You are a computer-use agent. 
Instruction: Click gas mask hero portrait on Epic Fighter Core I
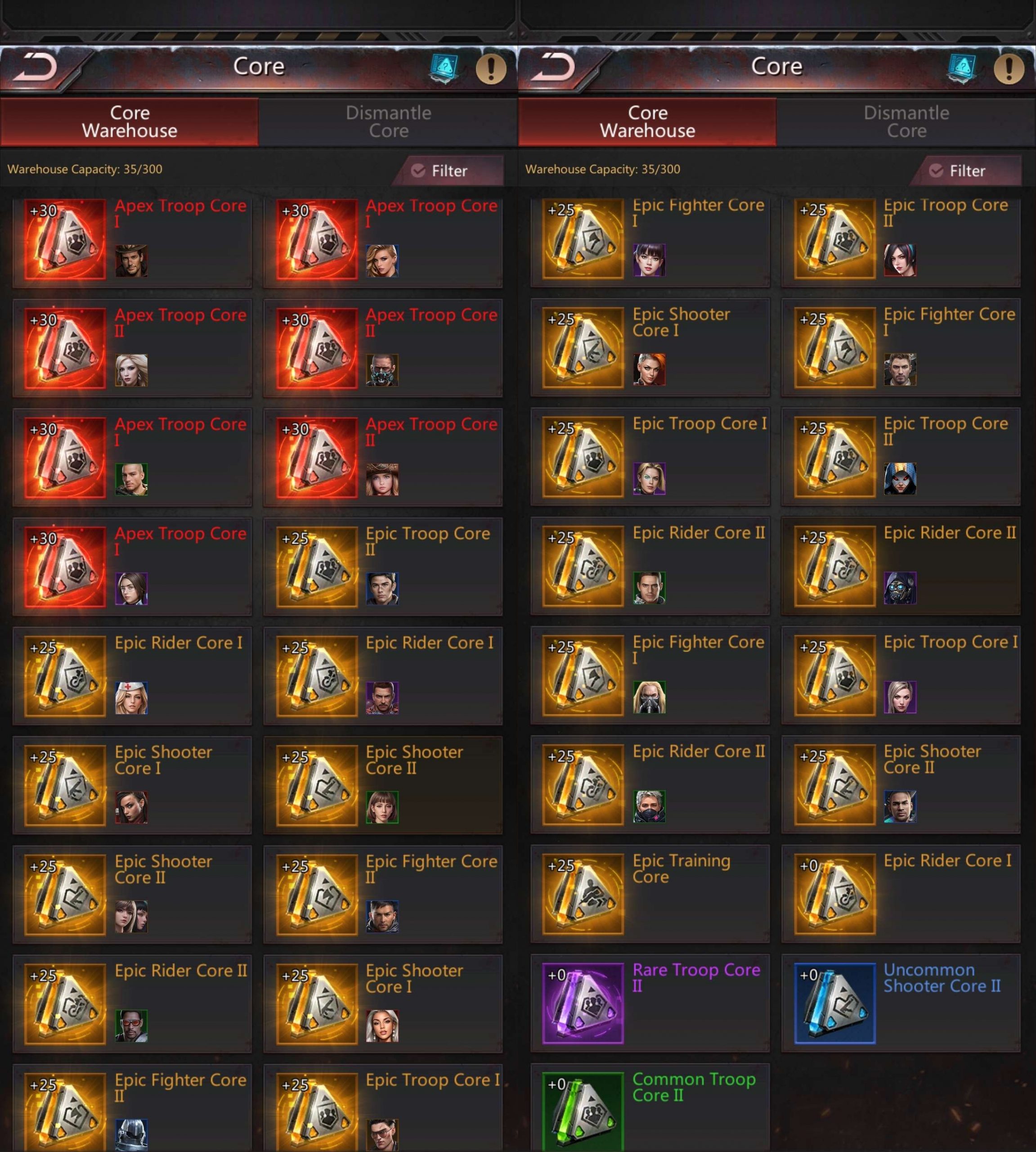pyautogui.click(x=650, y=697)
